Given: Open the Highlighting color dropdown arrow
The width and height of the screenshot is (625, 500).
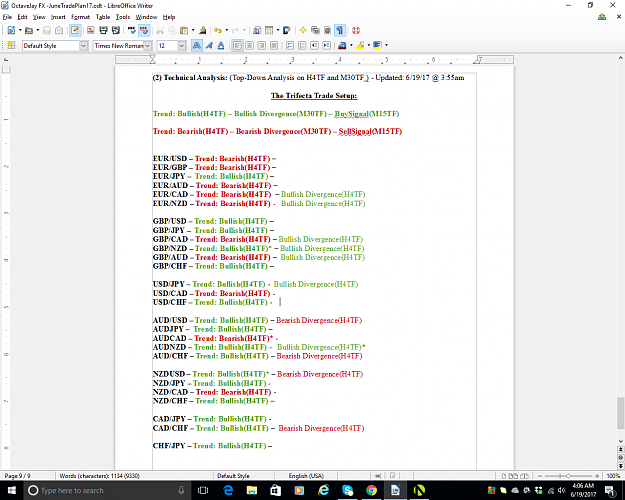Looking at the screenshot, I should click(x=369, y=45).
